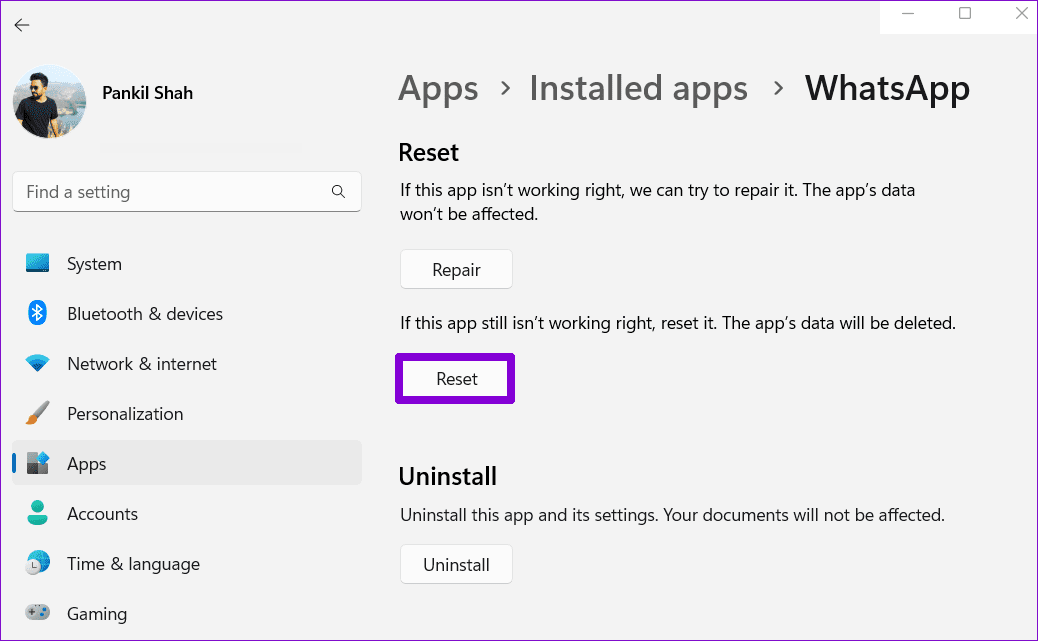Click the Network wifi icon
Image resolution: width=1038 pixels, height=641 pixels.
[x=38, y=363]
